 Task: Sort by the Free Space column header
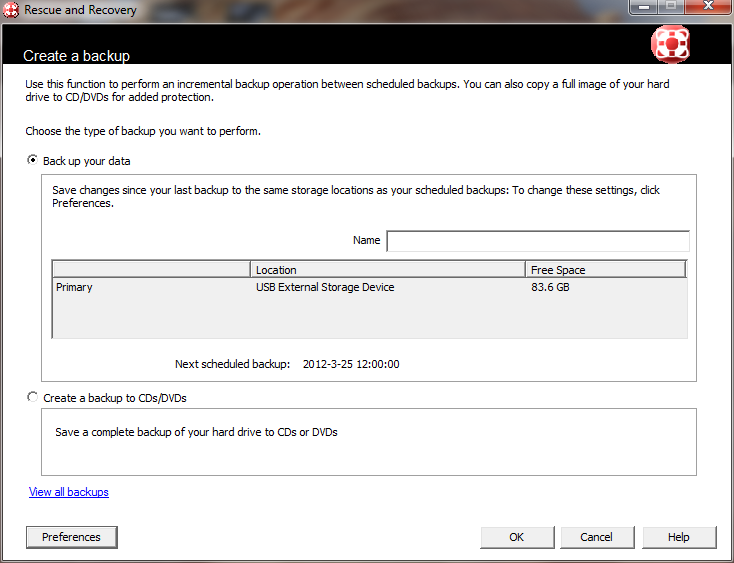pos(605,269)
